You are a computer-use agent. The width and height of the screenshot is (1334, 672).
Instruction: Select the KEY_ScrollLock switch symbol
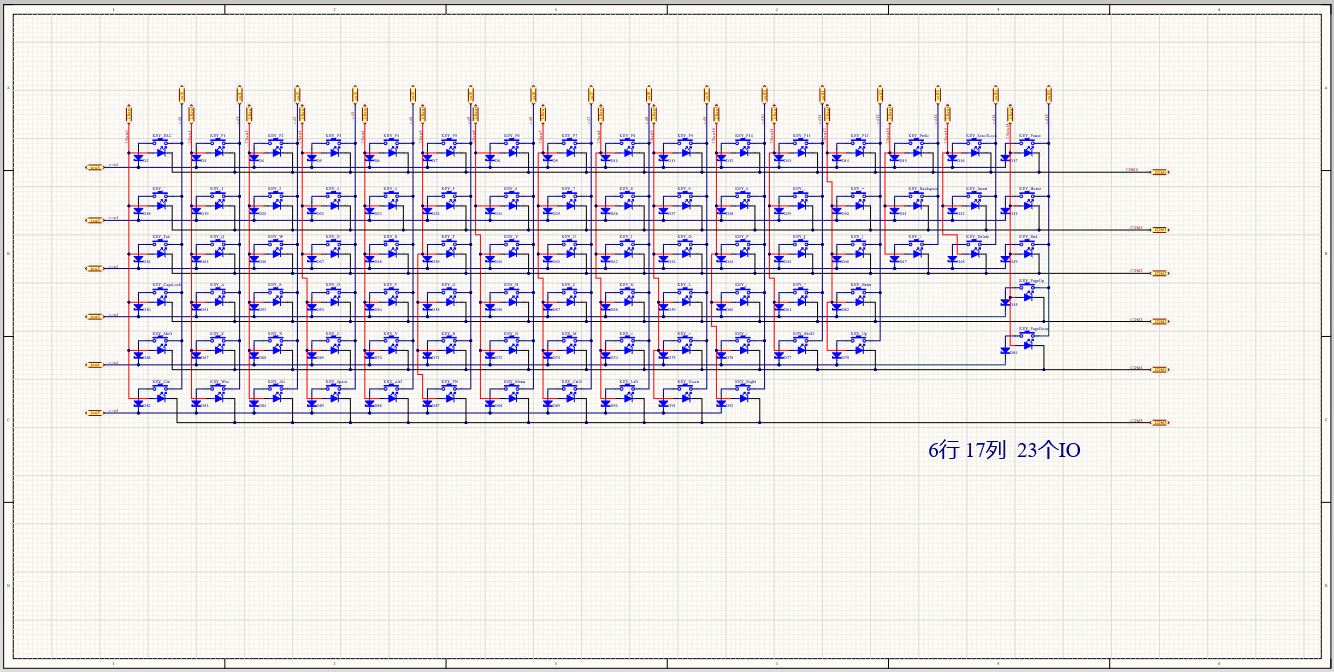tap(973, 141)
